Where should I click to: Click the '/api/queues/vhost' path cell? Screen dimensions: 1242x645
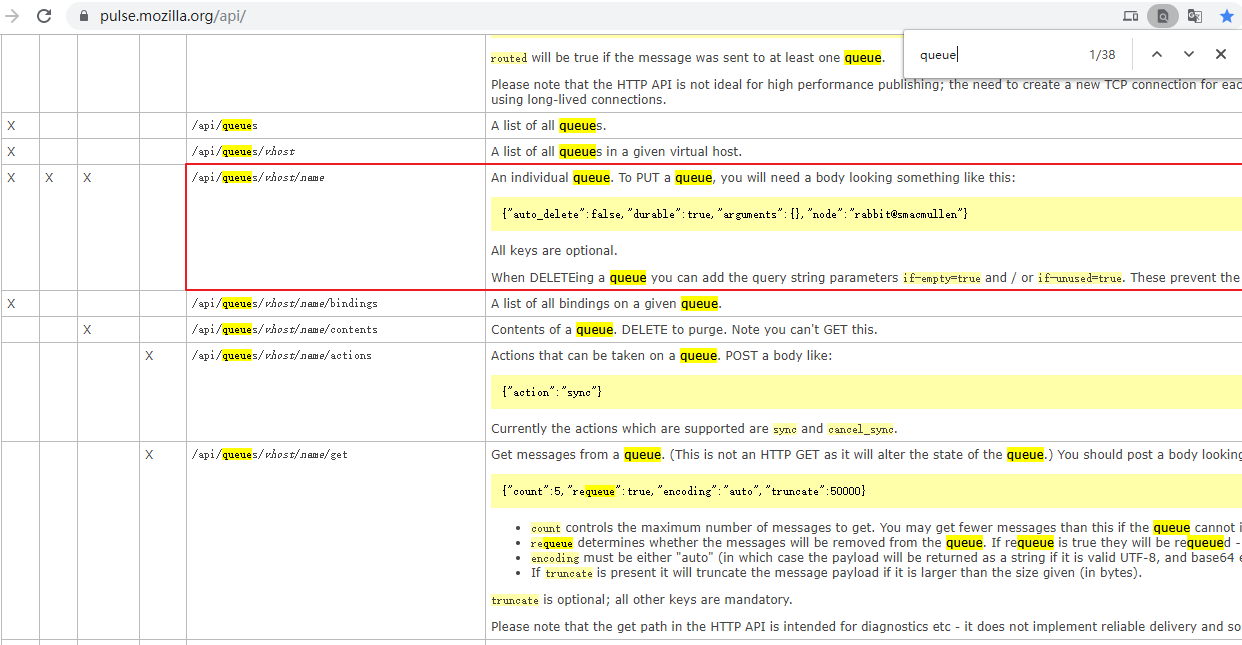(243, 152)
